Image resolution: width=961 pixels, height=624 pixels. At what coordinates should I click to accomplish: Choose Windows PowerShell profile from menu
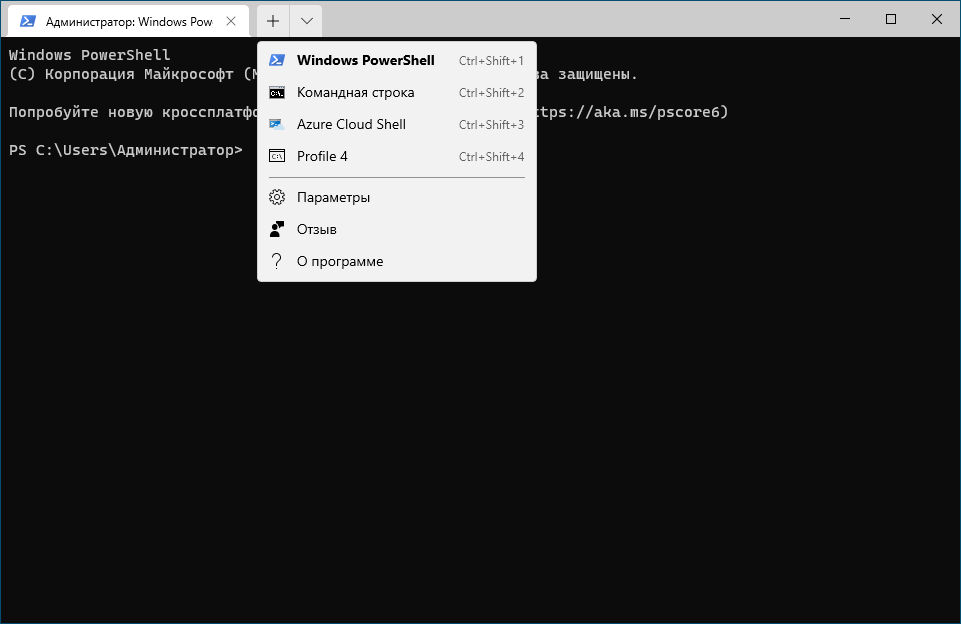[397, 60]
